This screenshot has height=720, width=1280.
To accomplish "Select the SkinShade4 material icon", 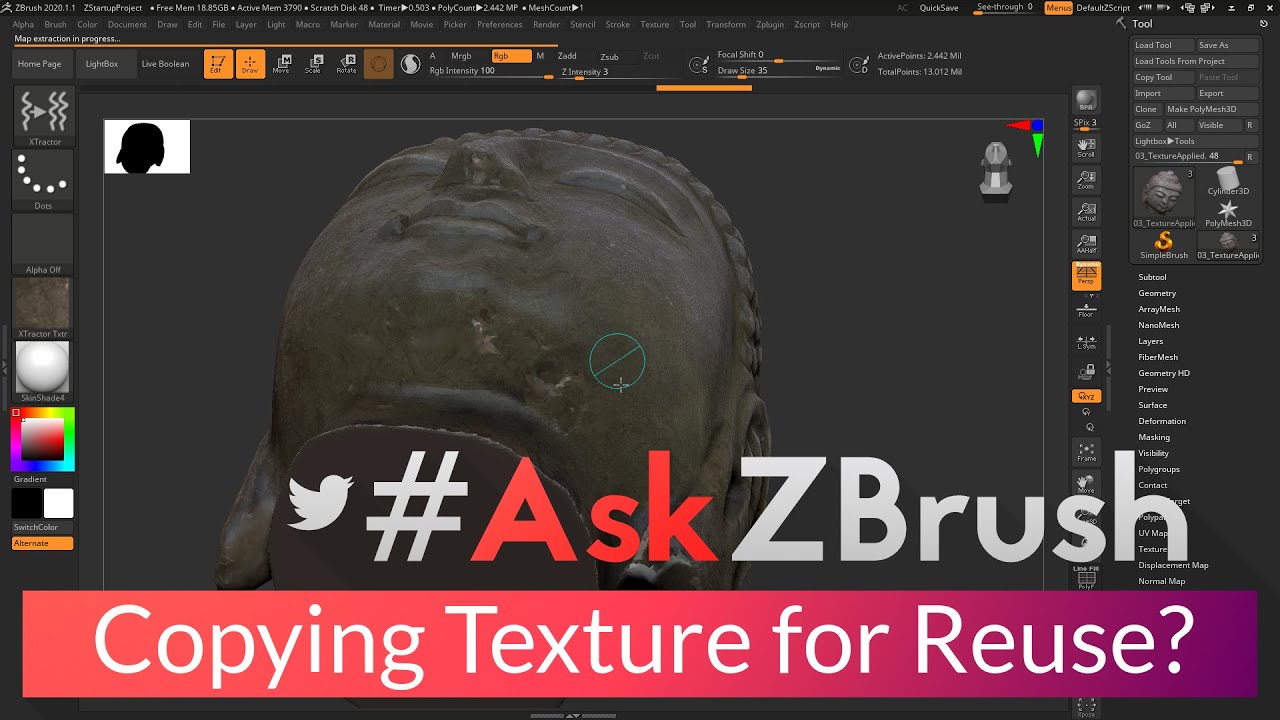I will pyautogui.click(x=42, y=370).
